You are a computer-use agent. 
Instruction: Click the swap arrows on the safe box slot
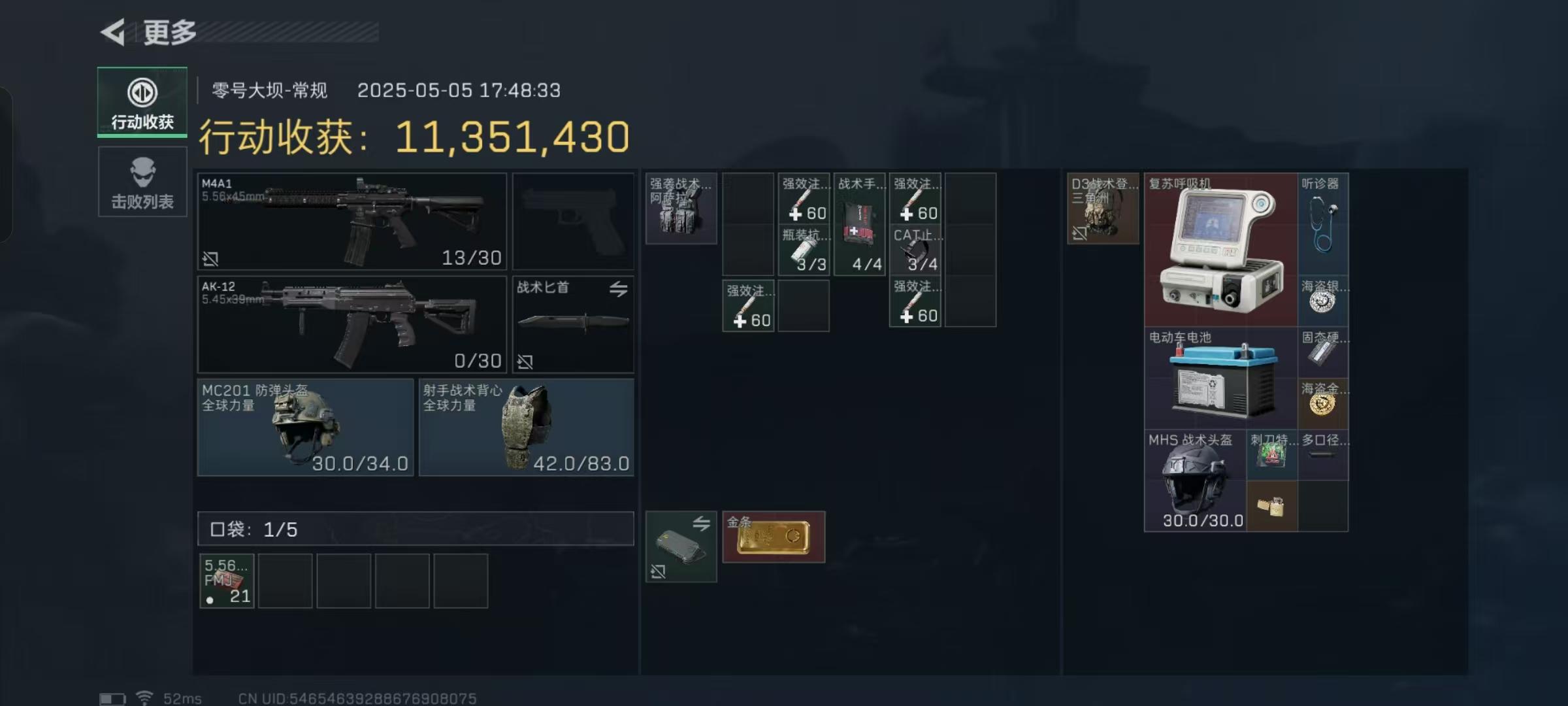pyautogui.click(x=701, y=523)
